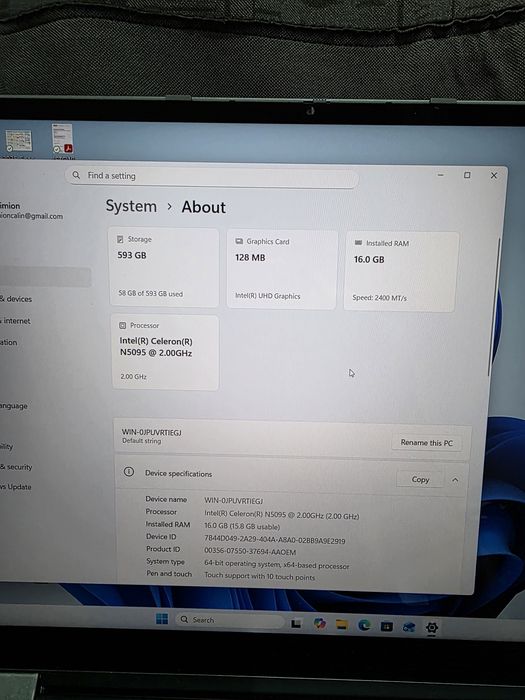Click the Rename this PC button
This screenshot has height=700, width=525.
pyautogui.click(x=426, y=442)
